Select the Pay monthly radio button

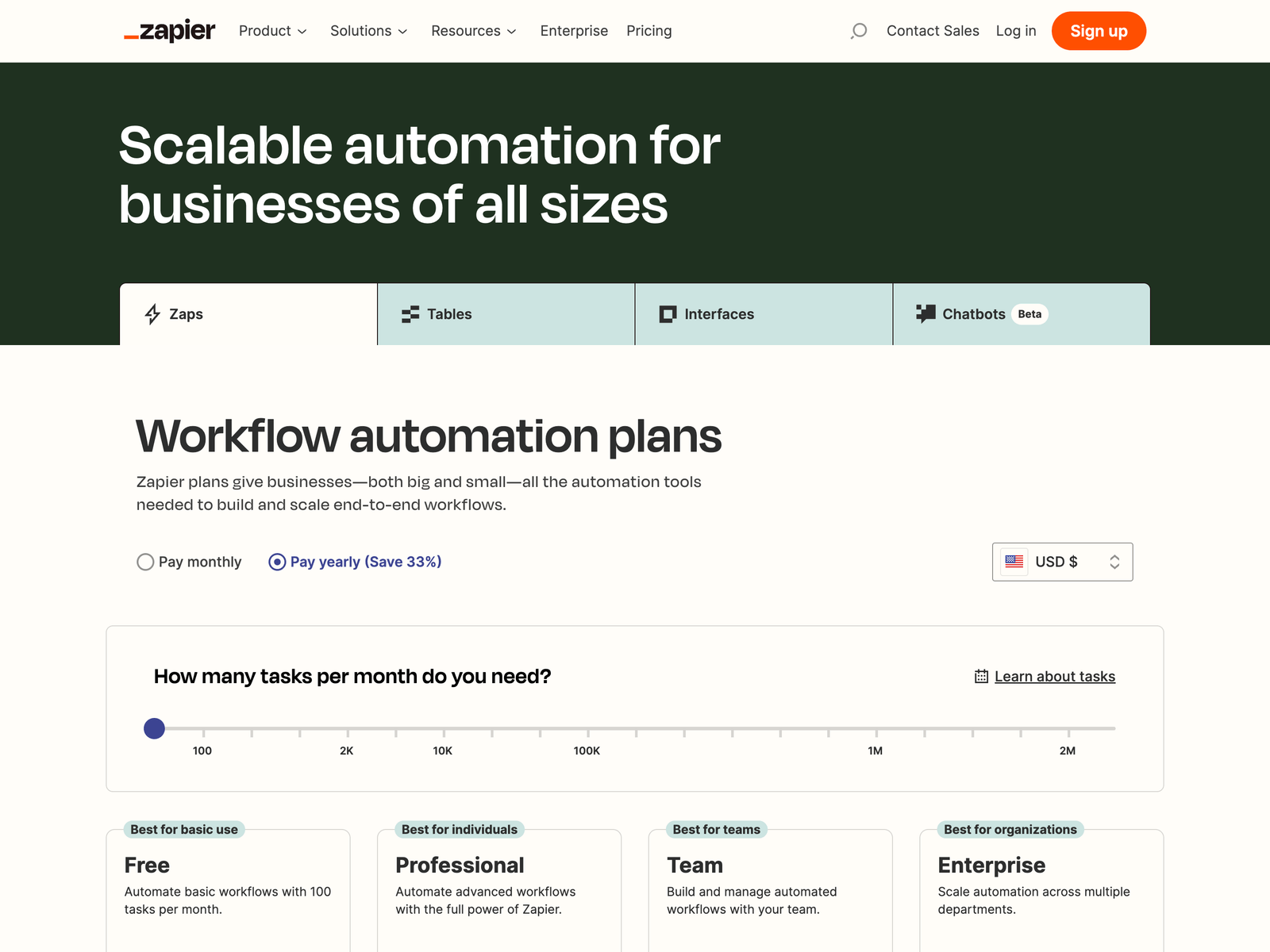click(x=145, y=562)
